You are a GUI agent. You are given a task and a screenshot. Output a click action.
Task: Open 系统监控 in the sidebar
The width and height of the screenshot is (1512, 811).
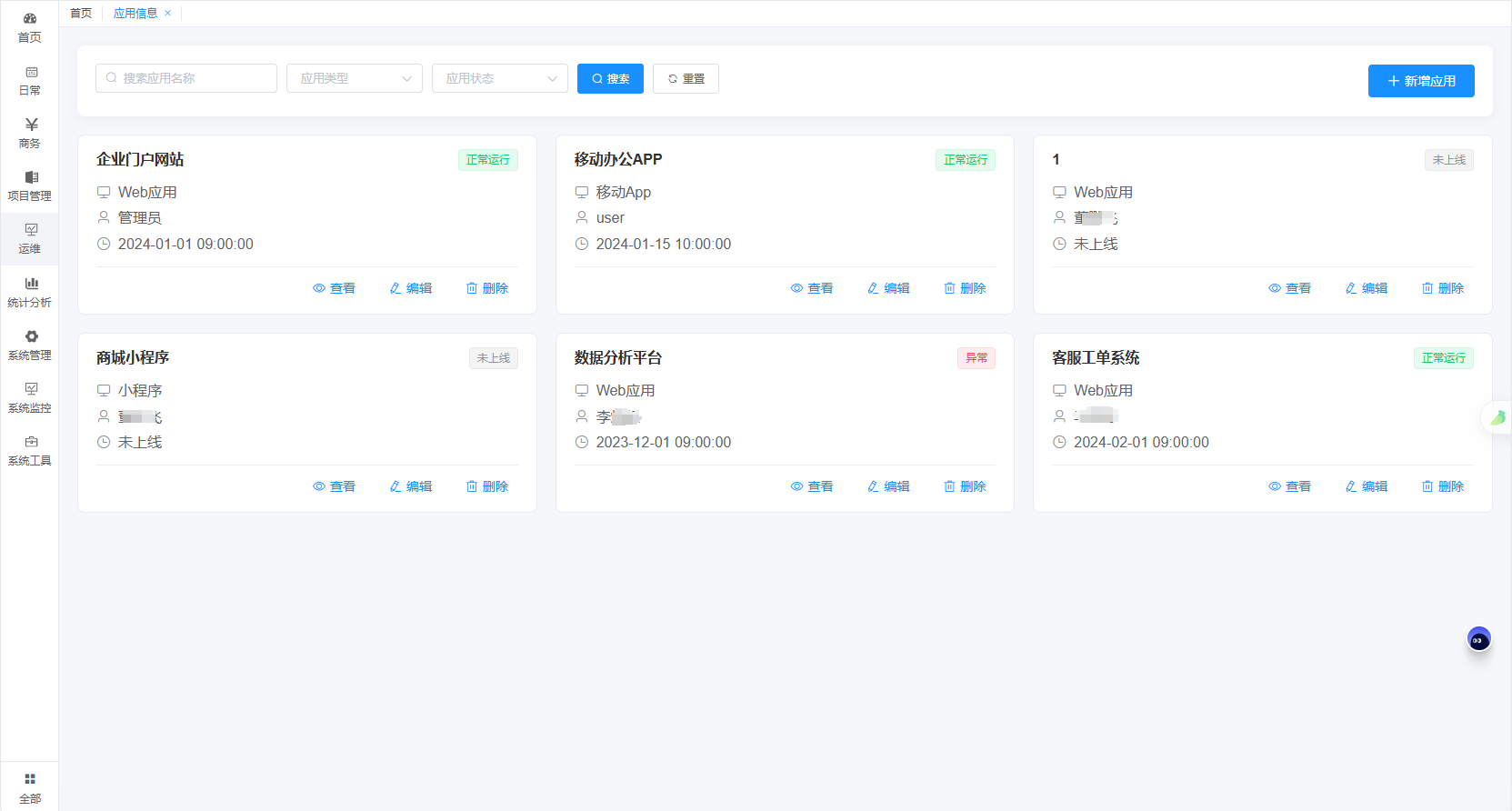[x=29, y=397]
